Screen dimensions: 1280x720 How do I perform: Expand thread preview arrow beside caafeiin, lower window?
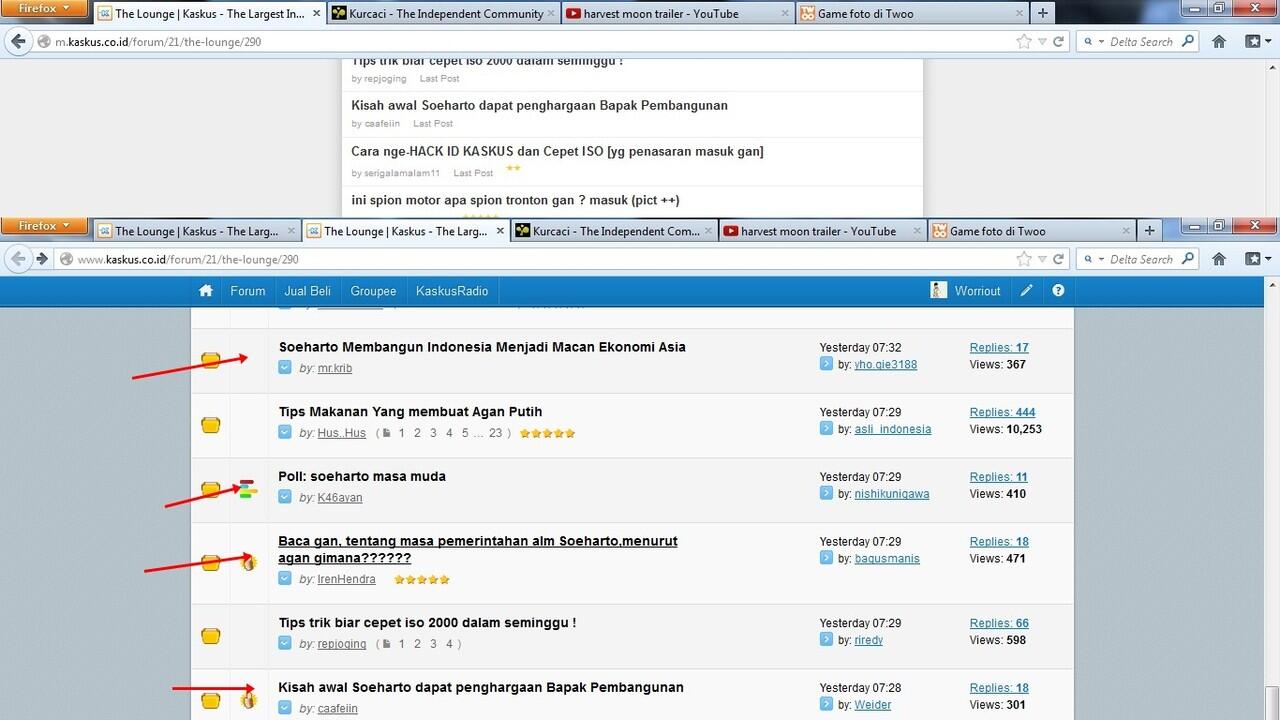(x=285, y=708)
